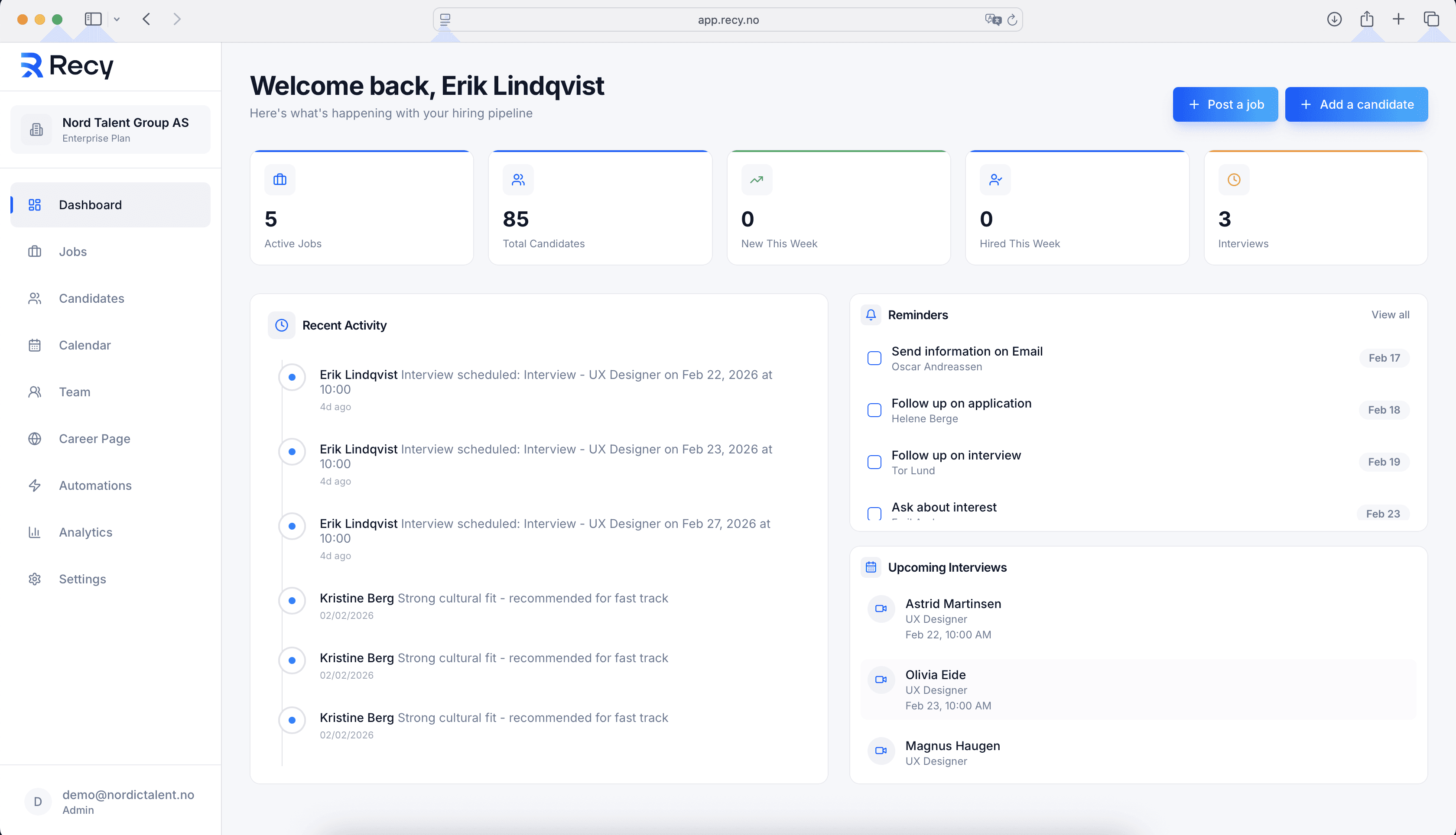Screen dimensions: 1456x835
Task: Click the Settings gear icon
Action: [35, 579]
